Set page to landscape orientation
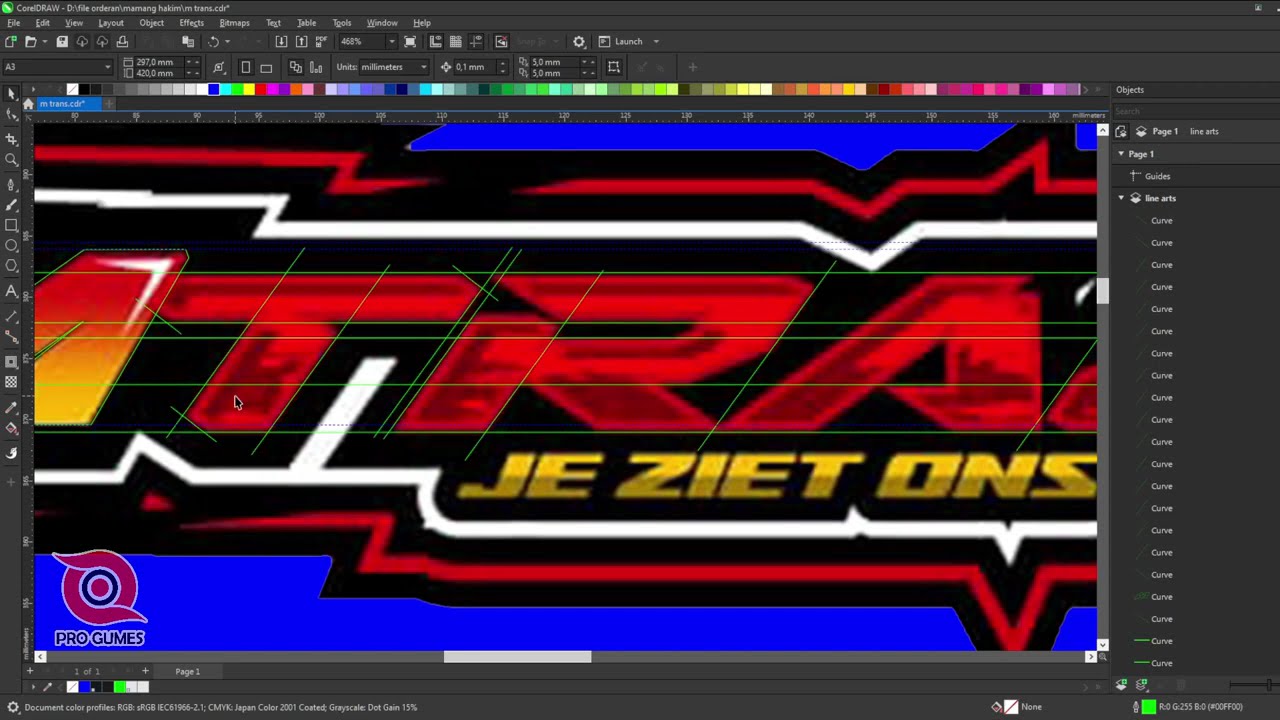The width and height of the screenshot is (1280, 720). click(x=266, y=67)
